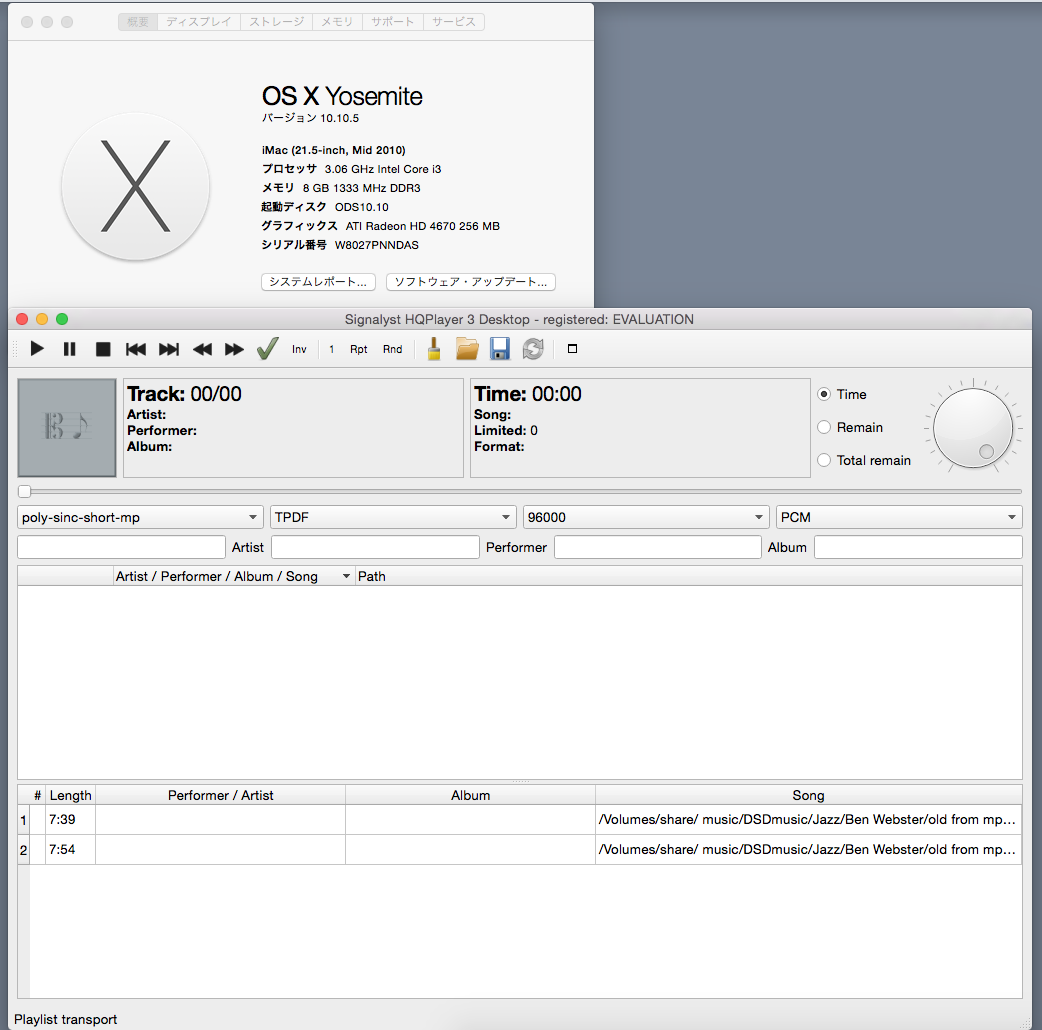Click the volume knob dial
The height and width of the screenshot is (1030, 1042).
coord(973,428)
